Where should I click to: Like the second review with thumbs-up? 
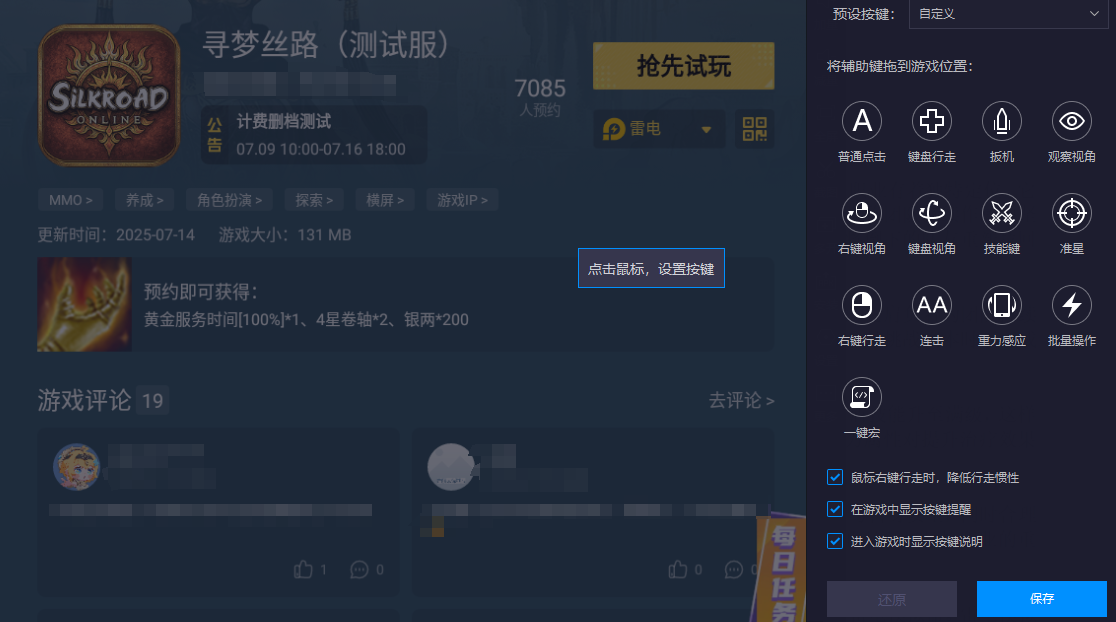tap(678, 569)
